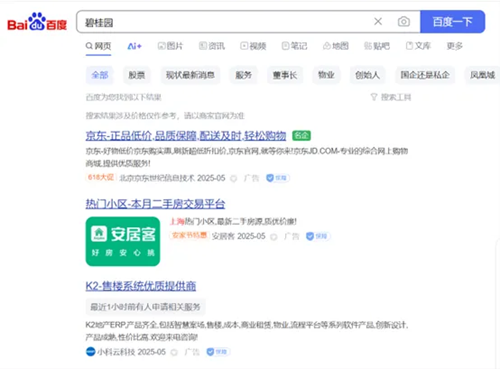Open 热门小区-本月二手房交易平台 link

tap(155, 204)
